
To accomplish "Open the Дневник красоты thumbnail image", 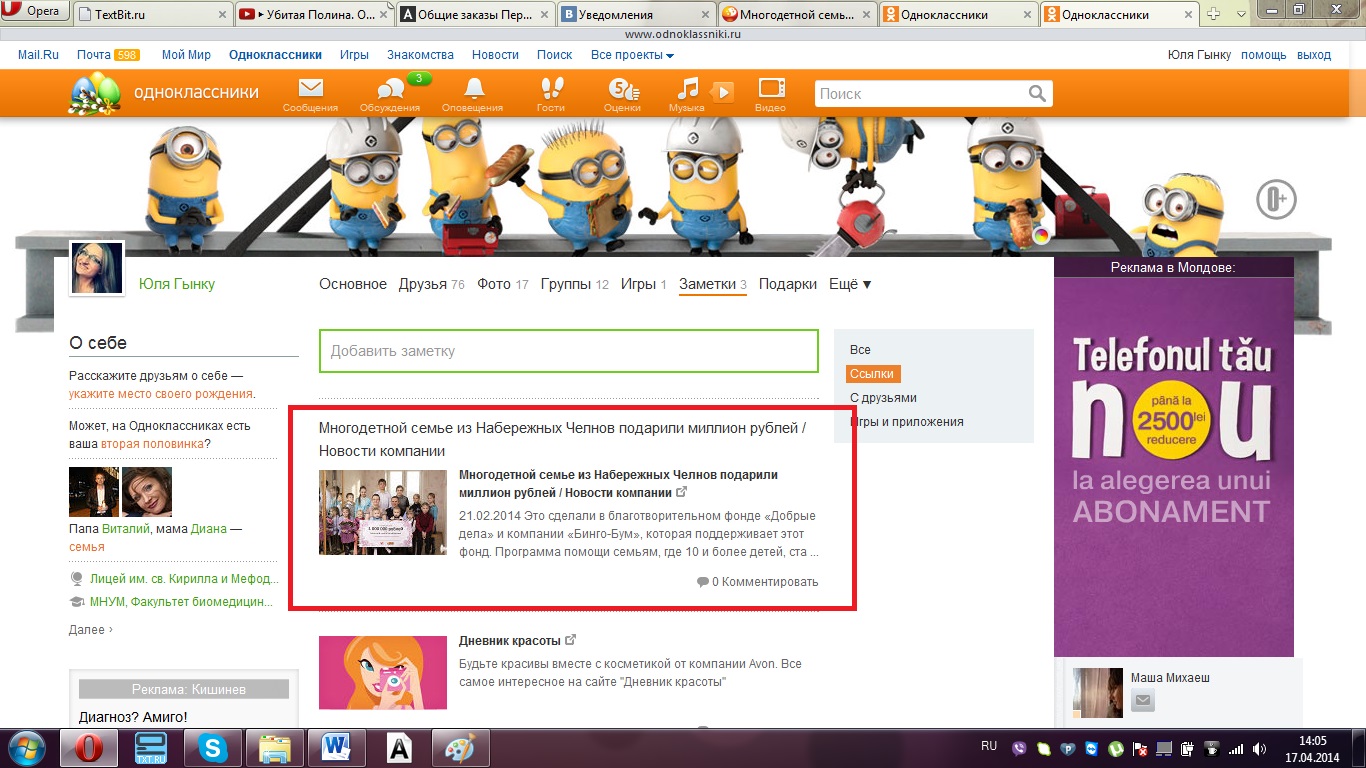I will pyautogui.click(x=383, y=673).
